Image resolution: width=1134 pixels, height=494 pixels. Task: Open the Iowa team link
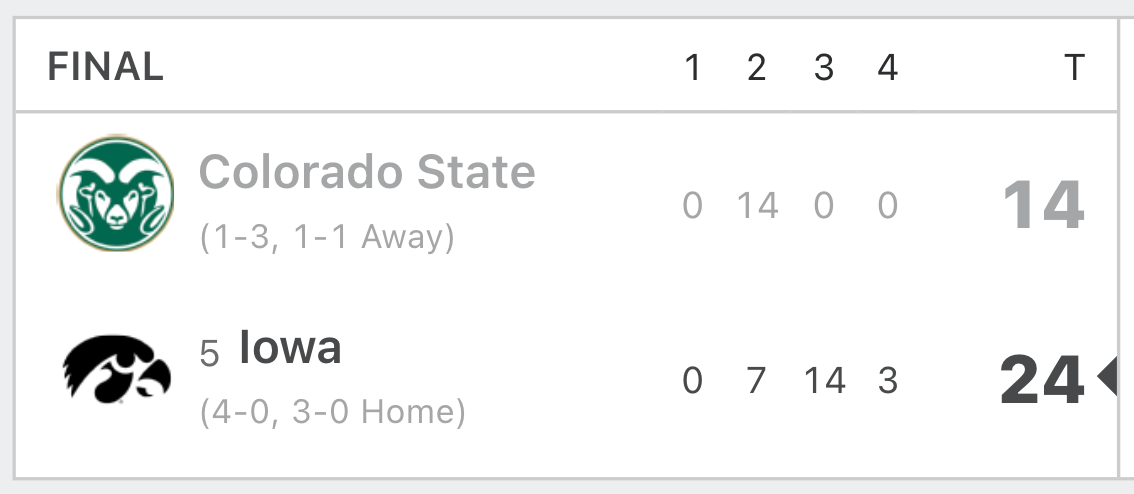[290, 347]
